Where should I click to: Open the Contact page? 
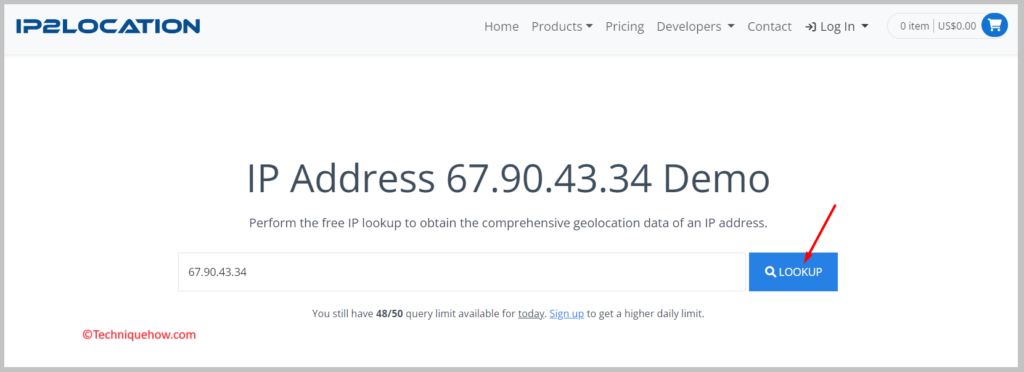769,27
